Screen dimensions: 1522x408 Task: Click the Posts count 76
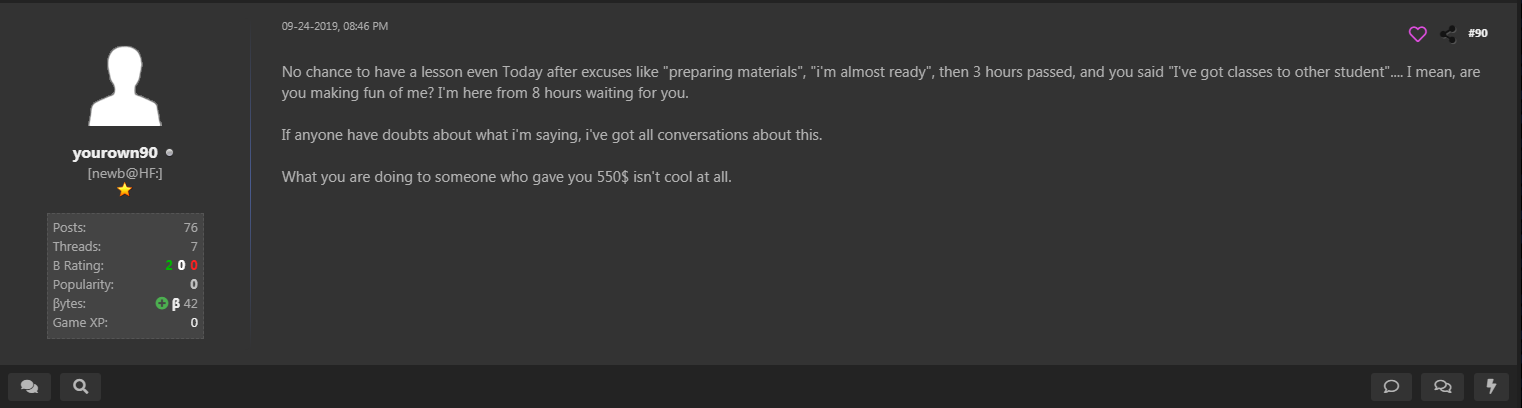point(190,227)
